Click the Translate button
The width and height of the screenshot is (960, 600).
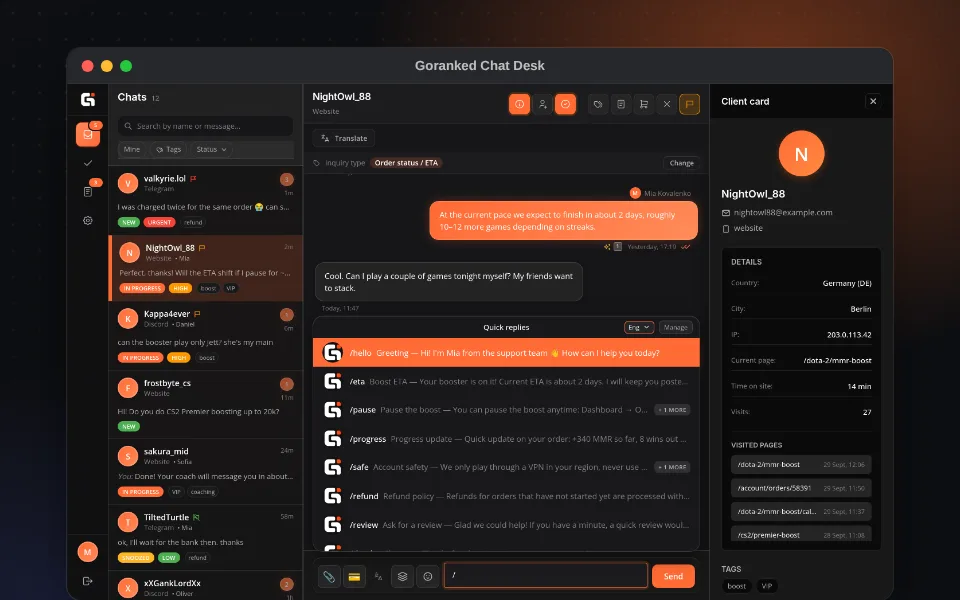[343, 138]
